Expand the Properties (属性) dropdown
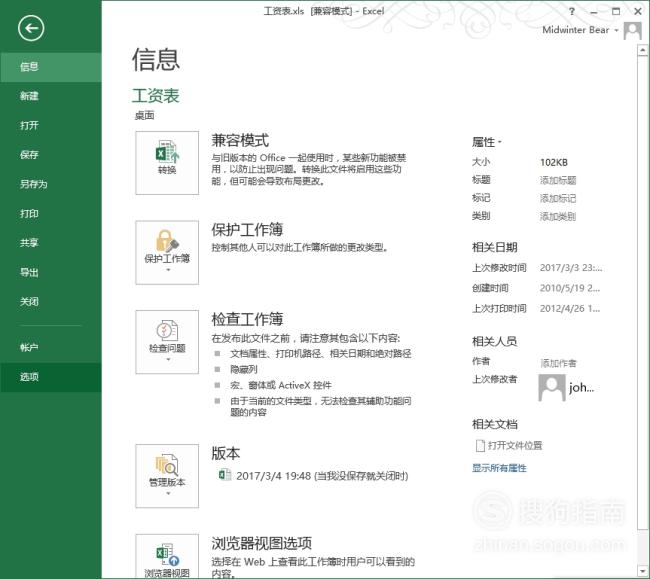650x579 pixels. click(x=487, y=142)
